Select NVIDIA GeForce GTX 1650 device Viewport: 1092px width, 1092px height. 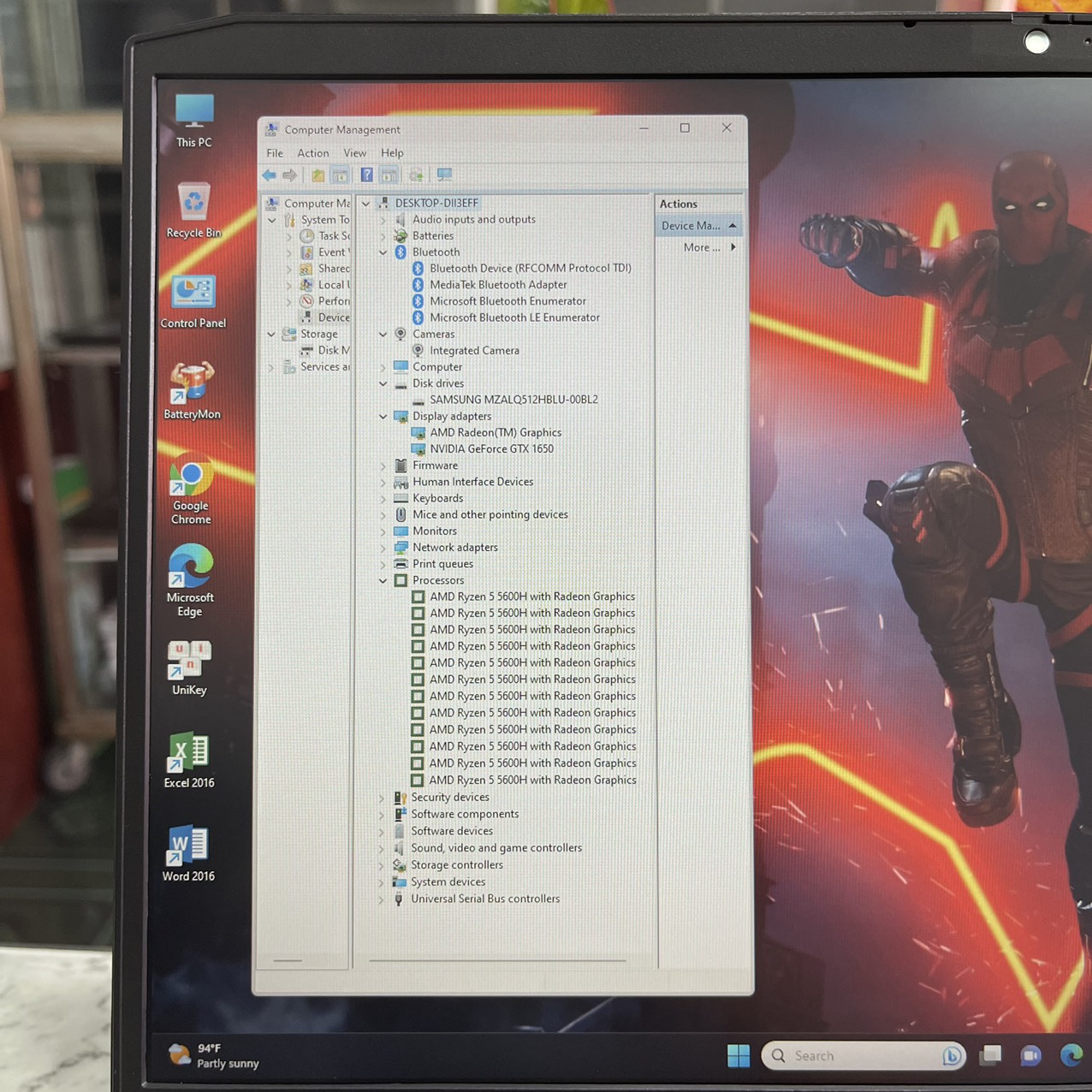[491, 449]
